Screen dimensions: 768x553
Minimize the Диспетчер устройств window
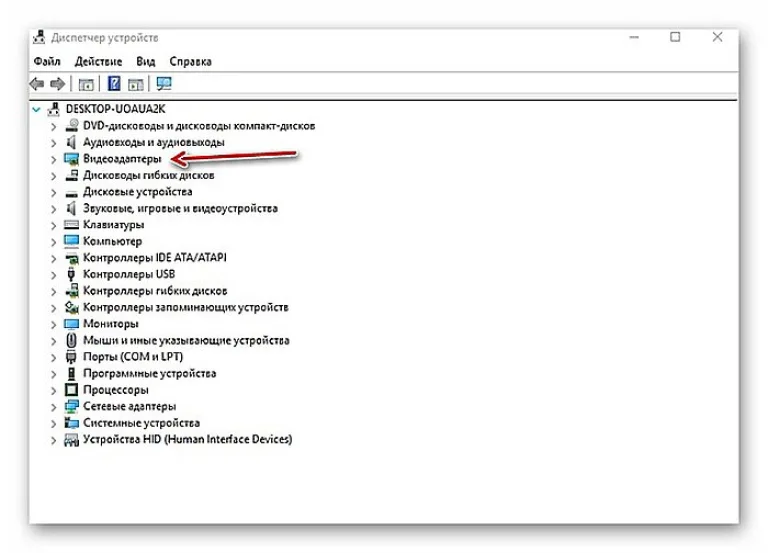coord(634,37)
